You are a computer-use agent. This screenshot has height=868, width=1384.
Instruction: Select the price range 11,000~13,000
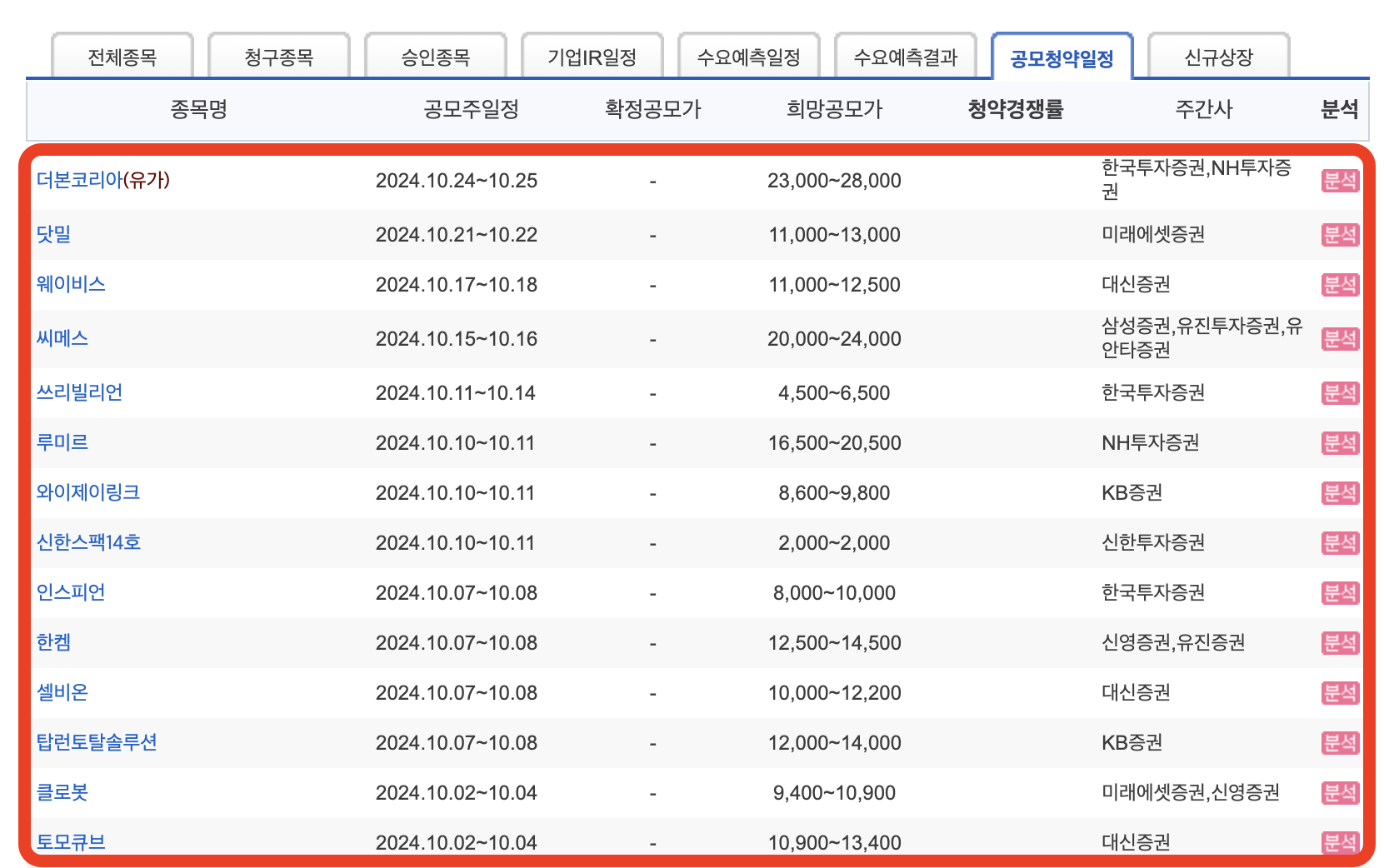coord(834,235)
